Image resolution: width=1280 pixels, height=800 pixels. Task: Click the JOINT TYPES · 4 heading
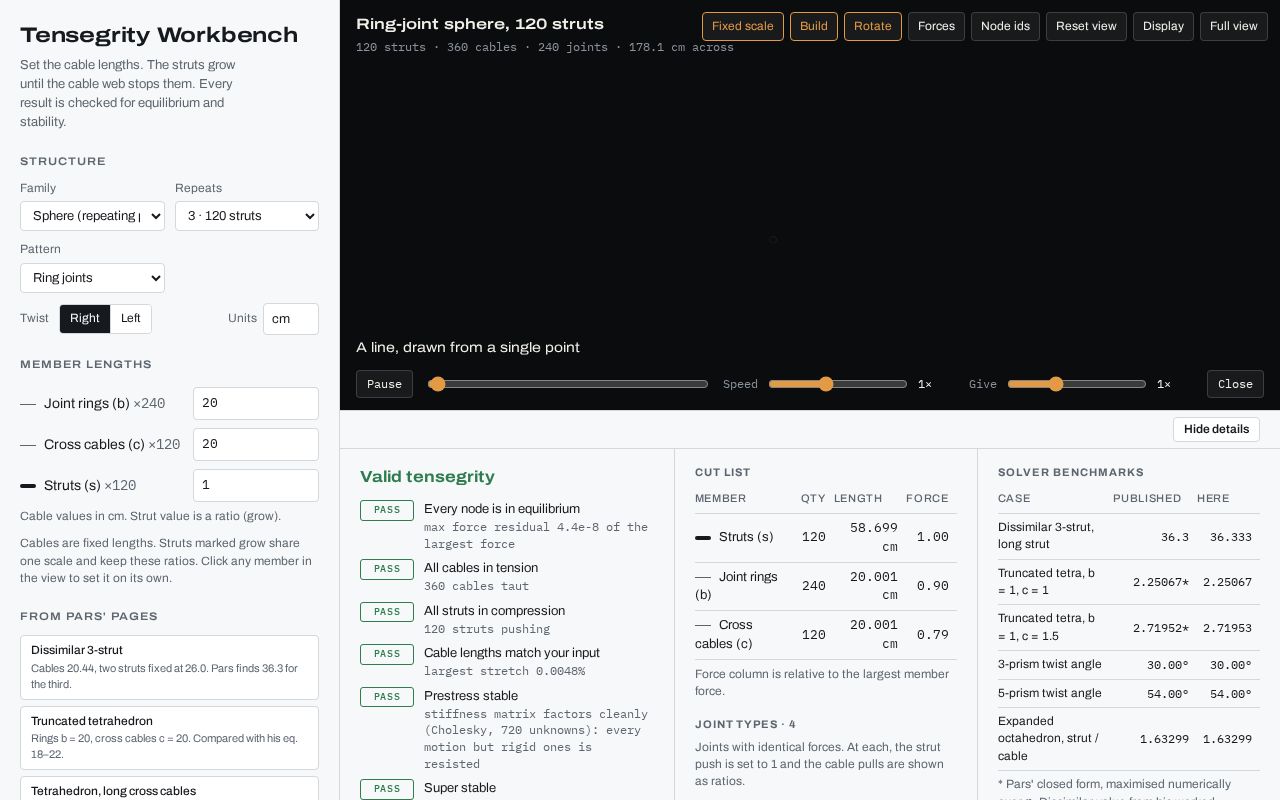(745, 724)
